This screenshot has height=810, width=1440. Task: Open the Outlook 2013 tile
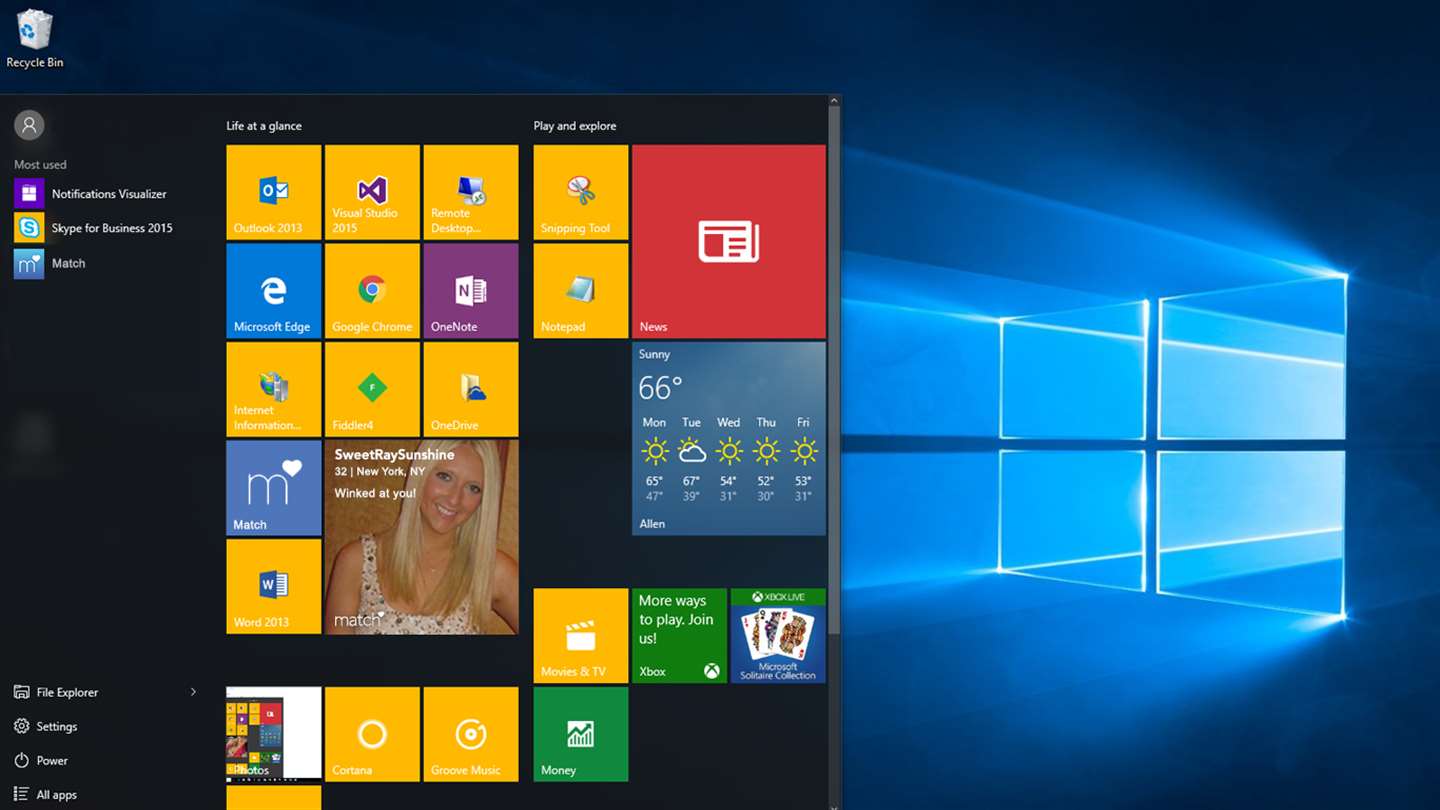[273, 192]
